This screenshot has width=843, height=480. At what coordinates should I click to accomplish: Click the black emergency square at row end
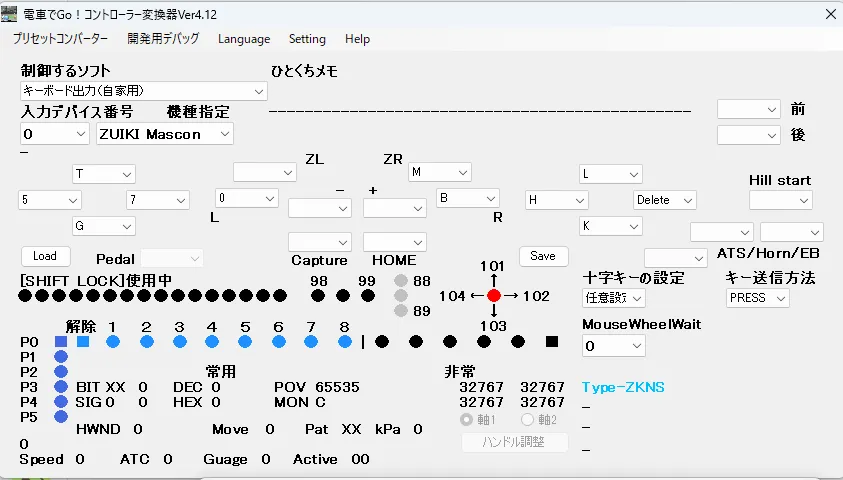click(x=552, y=342)
